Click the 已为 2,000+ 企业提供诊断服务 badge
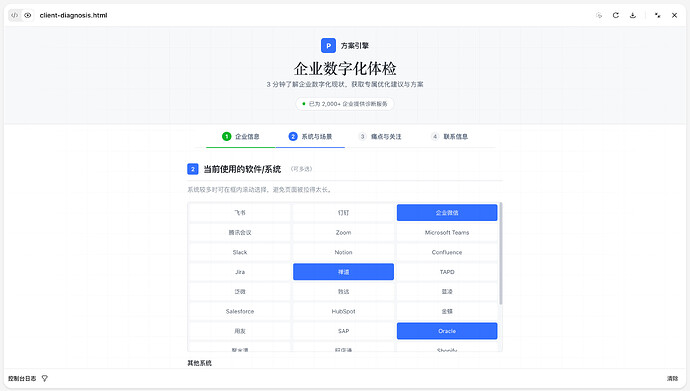 (345, 104)
